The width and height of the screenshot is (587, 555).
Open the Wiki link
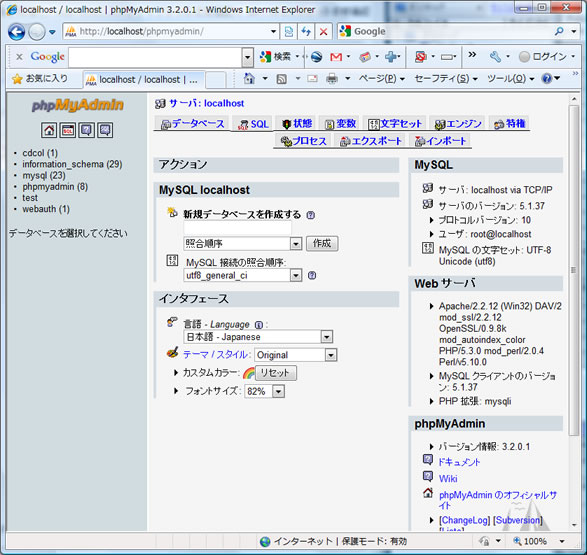448,479
